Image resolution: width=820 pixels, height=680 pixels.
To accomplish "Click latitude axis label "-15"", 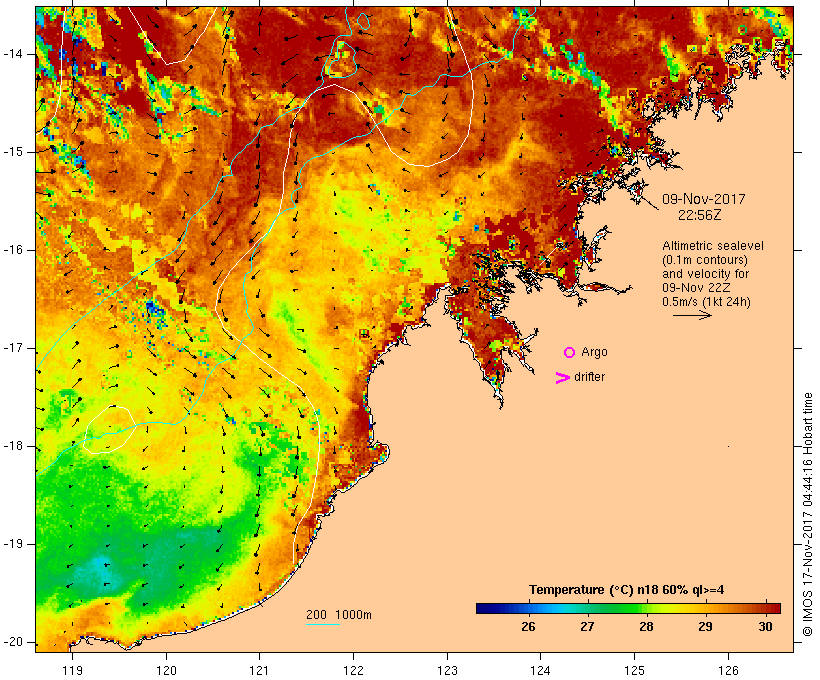I will 13,152.
